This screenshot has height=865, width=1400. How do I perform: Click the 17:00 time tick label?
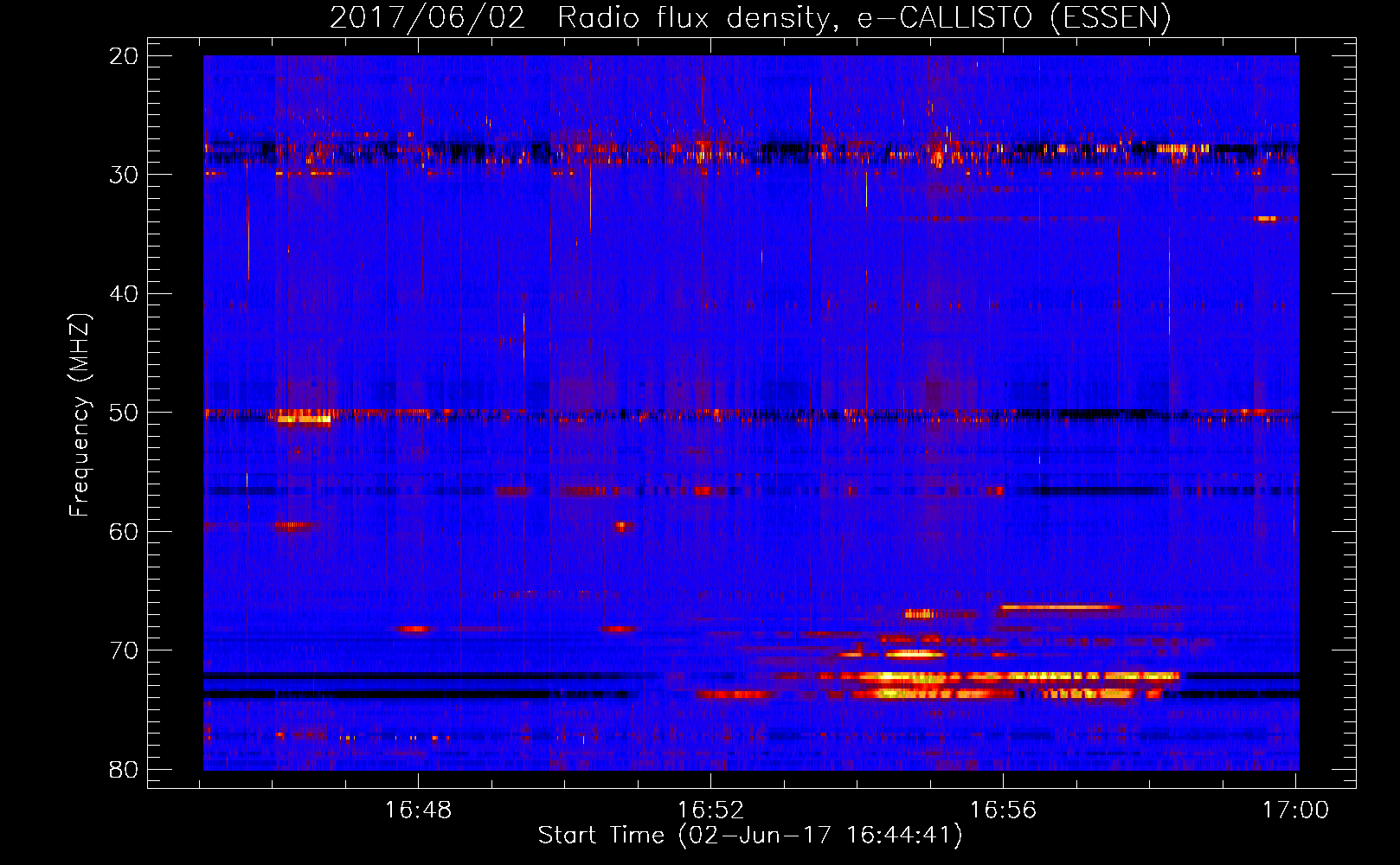[x=1295, y=810]
